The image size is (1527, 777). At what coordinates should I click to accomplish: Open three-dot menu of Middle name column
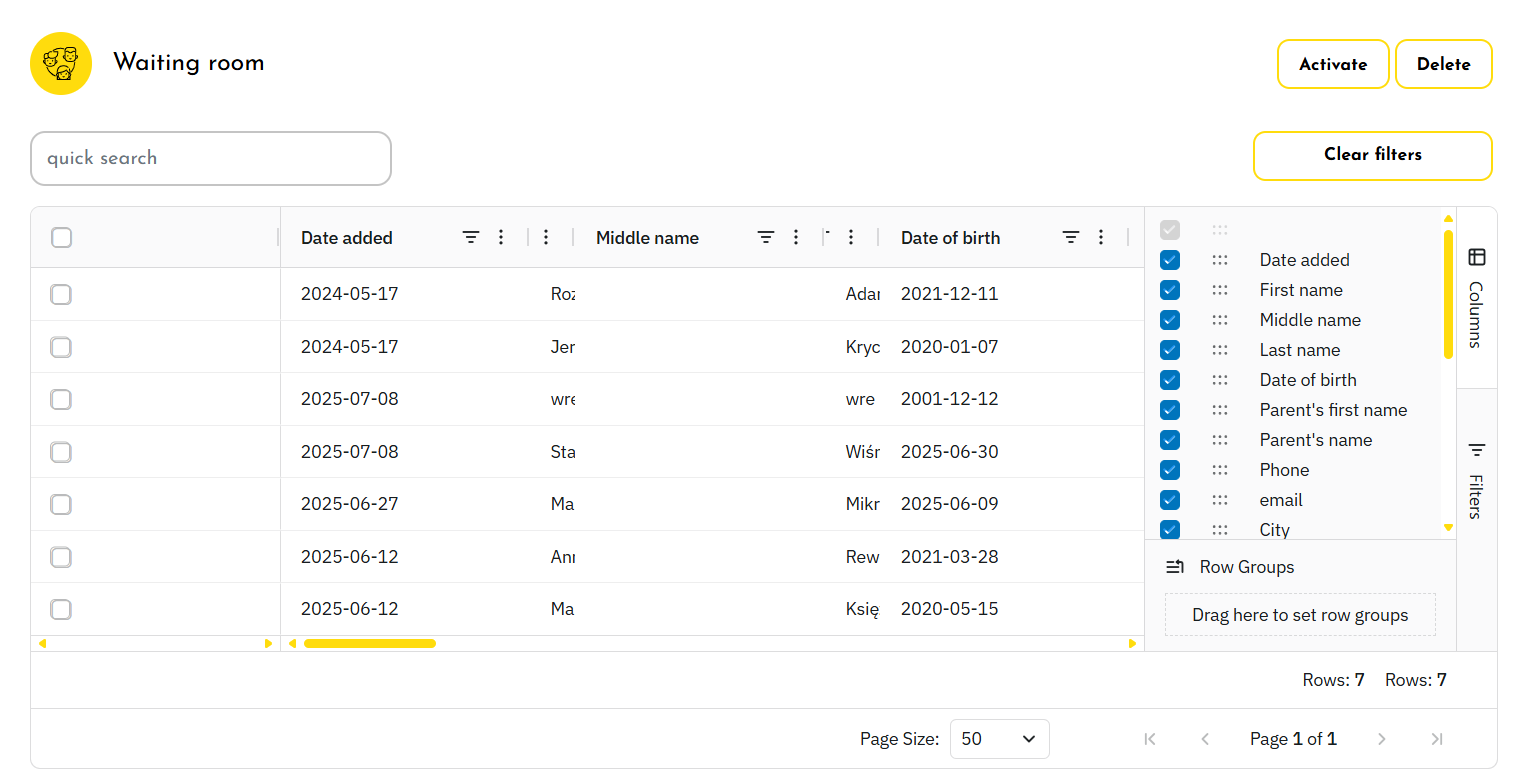coord(796,237)
